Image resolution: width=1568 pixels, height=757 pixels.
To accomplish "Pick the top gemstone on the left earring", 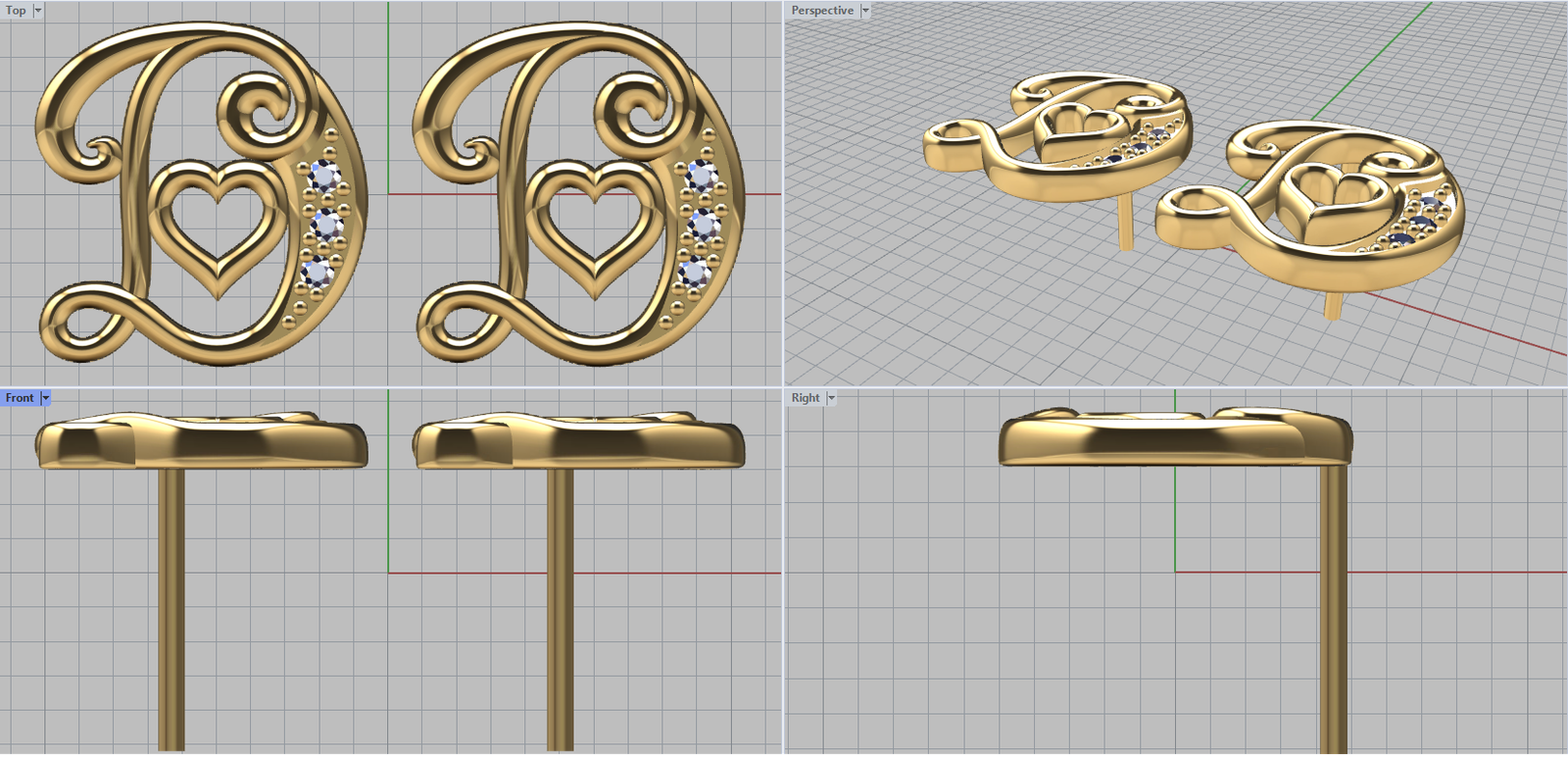I will [x=325, y=177].
